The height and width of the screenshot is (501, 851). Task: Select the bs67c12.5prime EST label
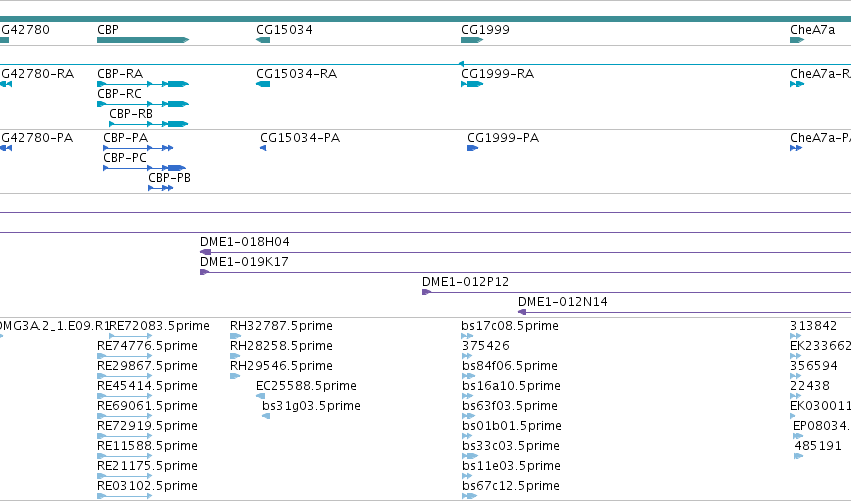(x=511, y=486)
